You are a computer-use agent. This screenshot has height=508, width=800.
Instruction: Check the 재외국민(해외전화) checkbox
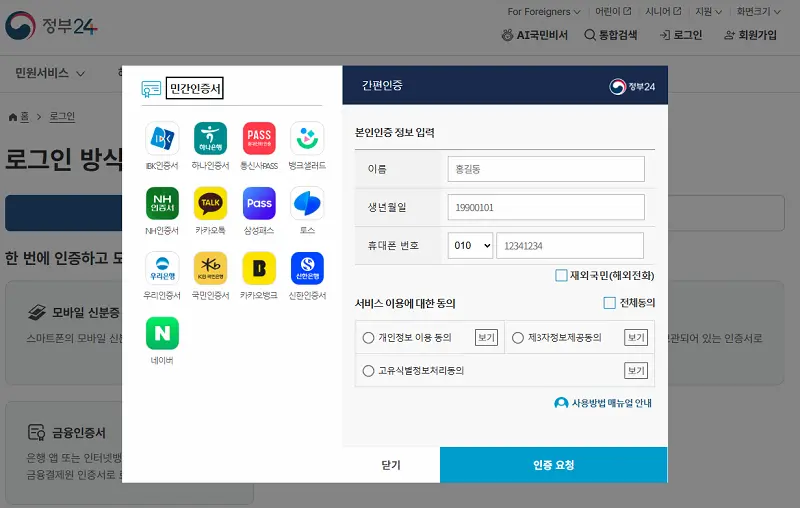[561, 275]
